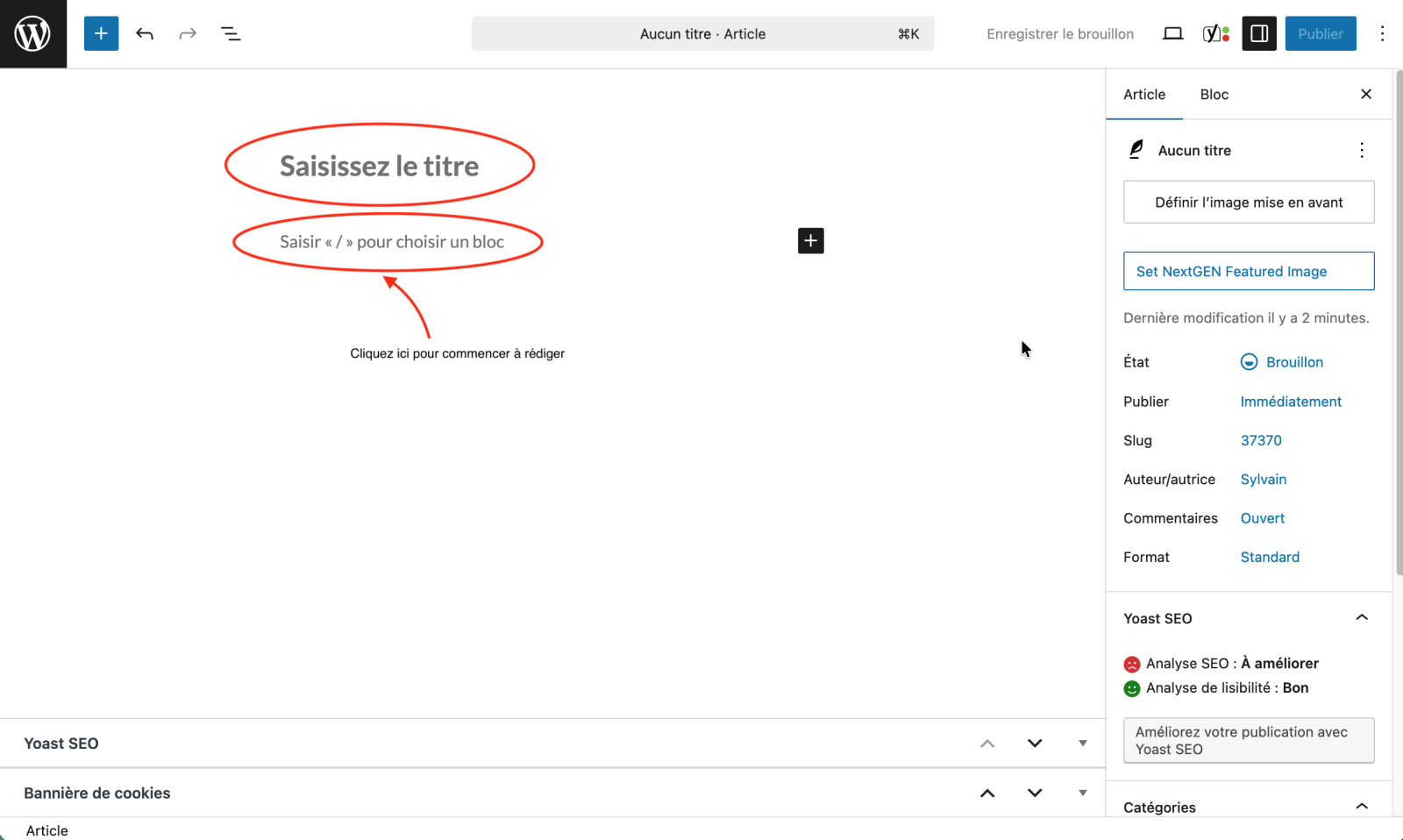Click the undo arrow icon
Viewport: 1403px width, 840px height.
[x=145, y=34]
